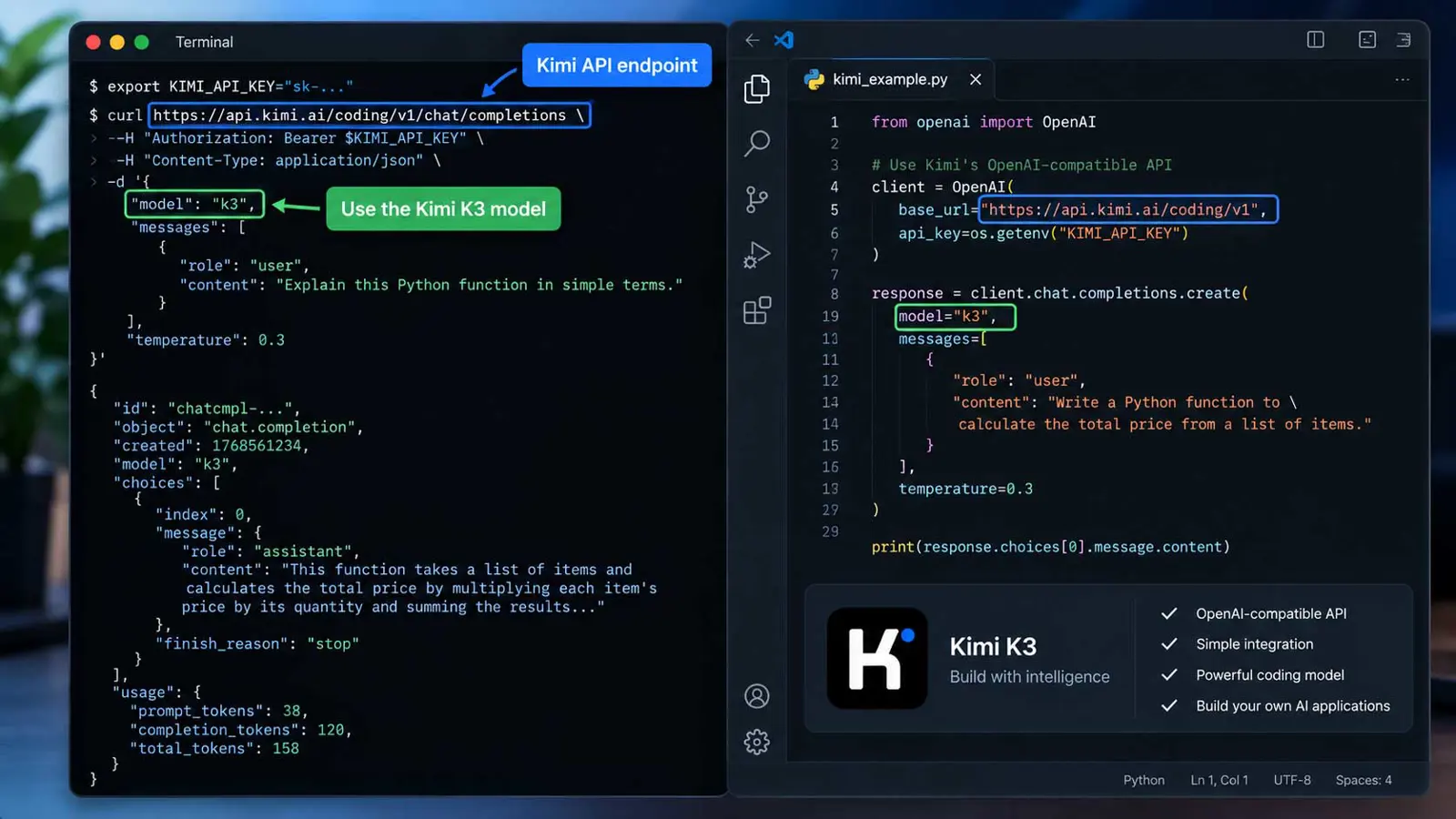
Task: Go back with the left arrow
Action: click(x=753, y=40)
